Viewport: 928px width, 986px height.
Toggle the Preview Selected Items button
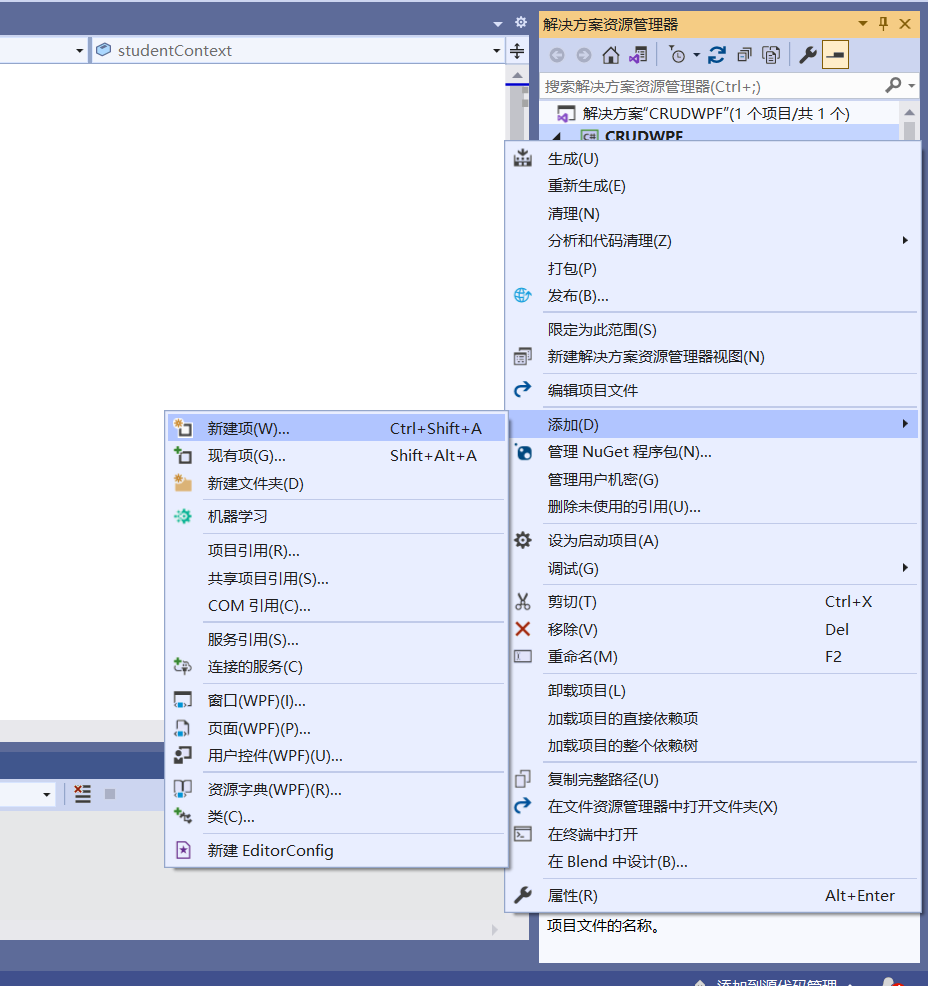pos(834,54)
